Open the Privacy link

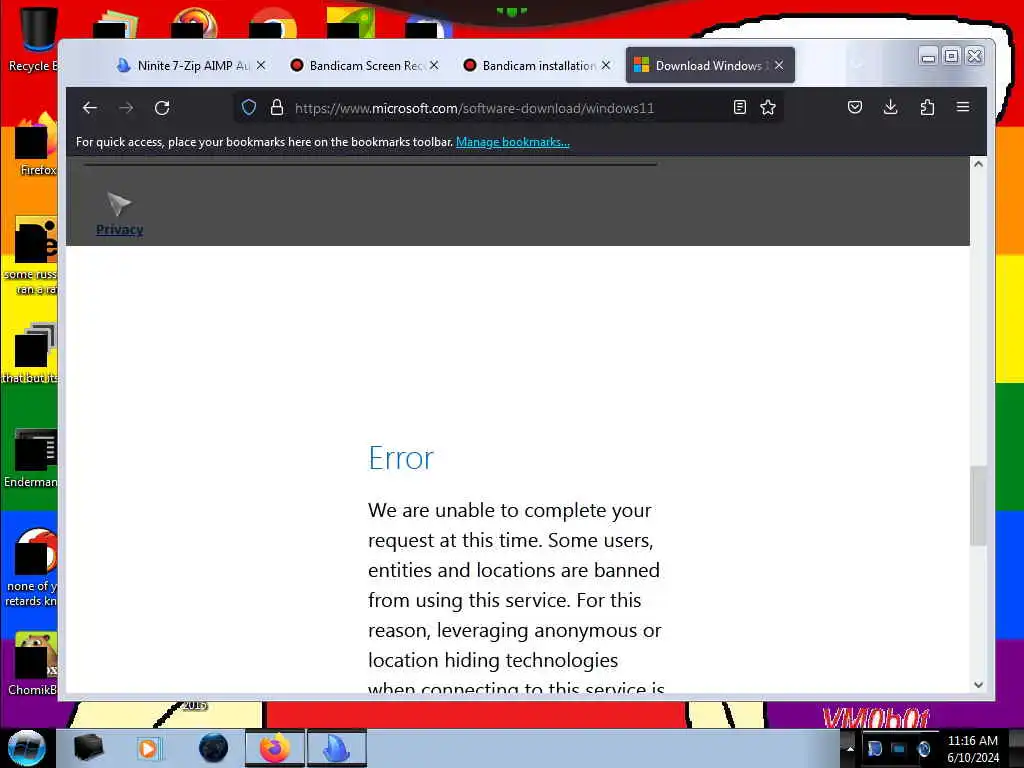coord(120,229)
